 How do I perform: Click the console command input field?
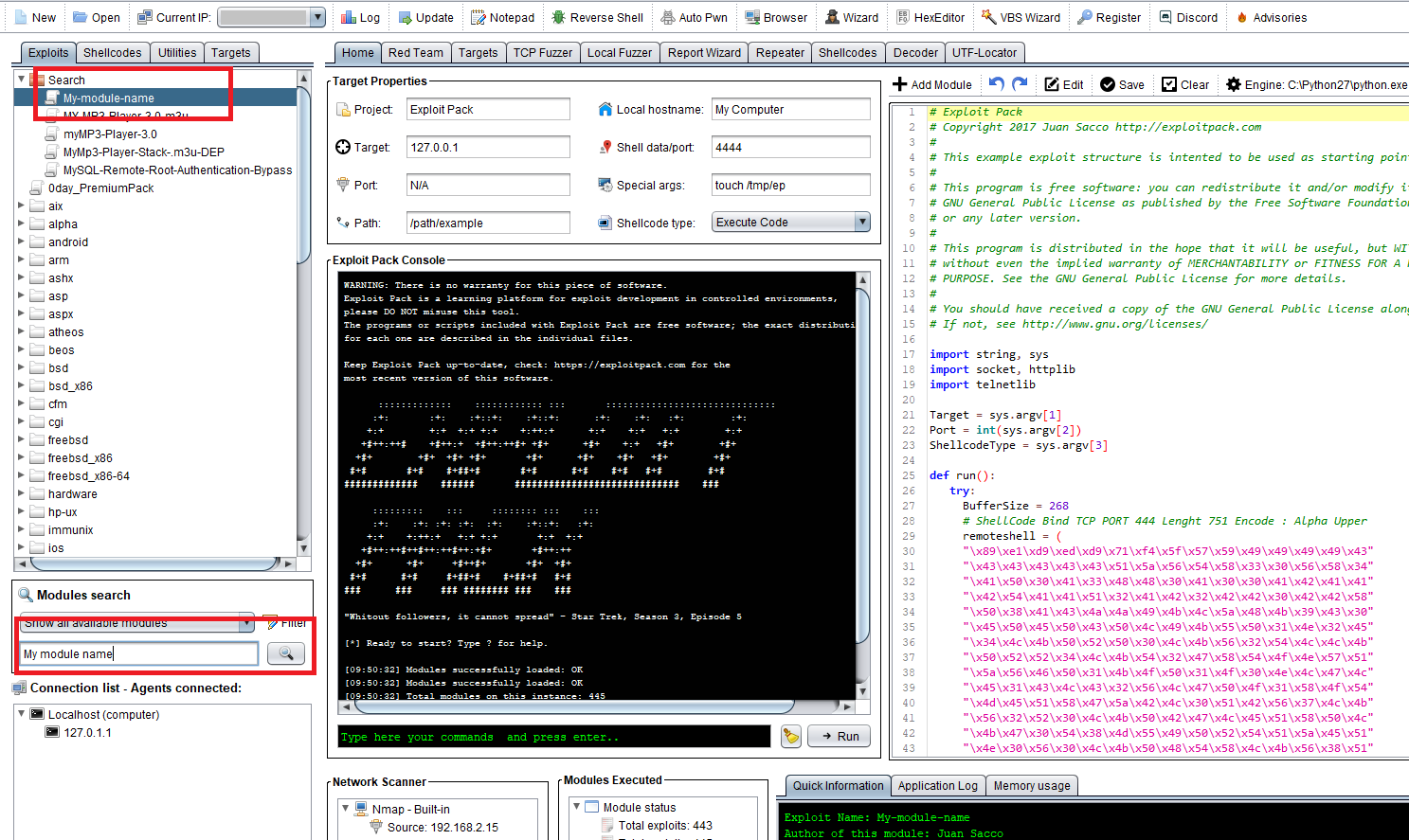click(x=555, y=736)
